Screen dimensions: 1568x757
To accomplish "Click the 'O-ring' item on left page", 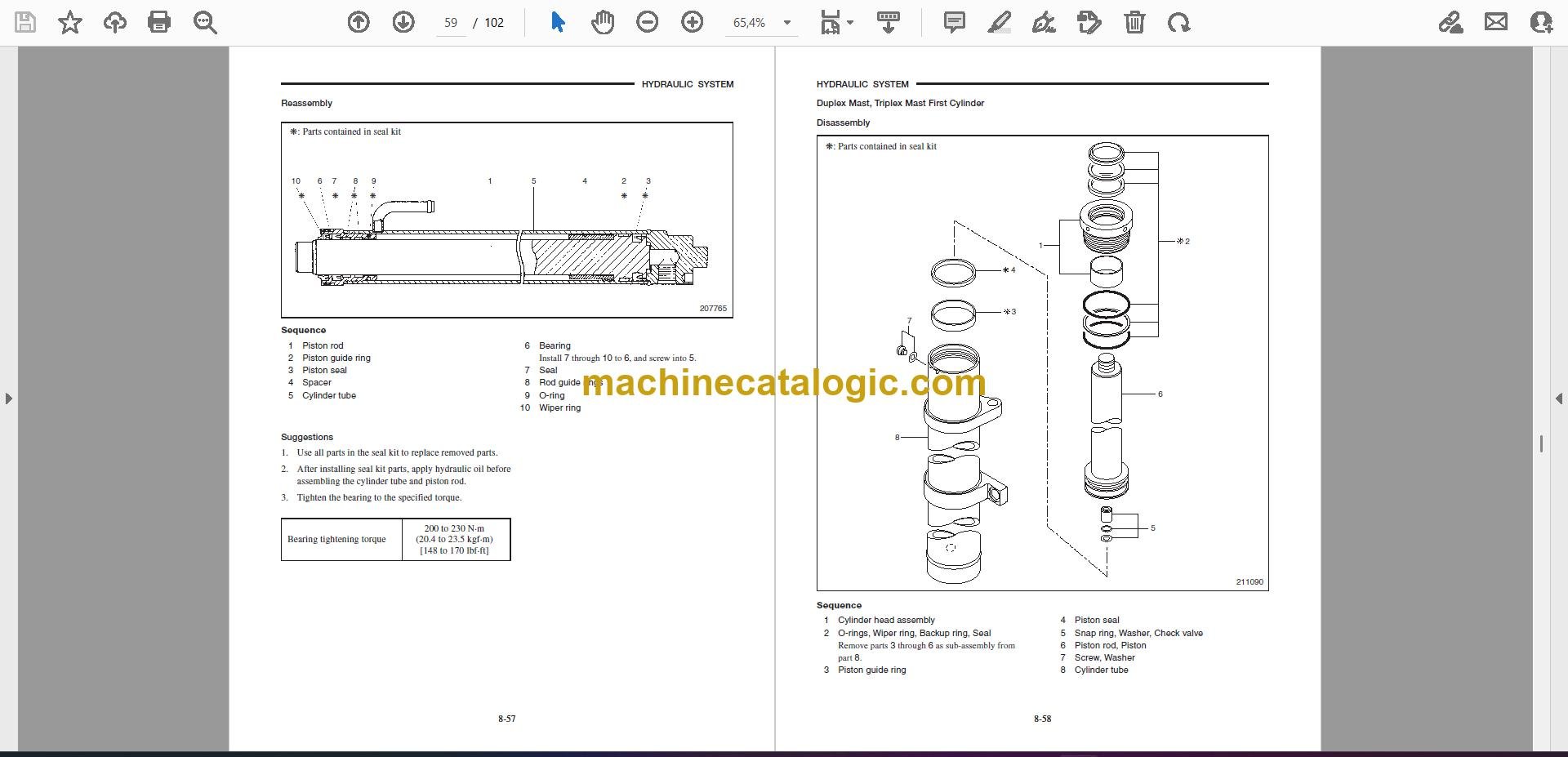I will [x=551, y=395].
